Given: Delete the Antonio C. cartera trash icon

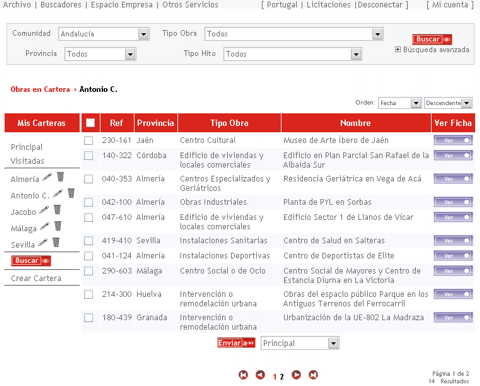Looking at the screenshot, I should [x=71, y=193].
